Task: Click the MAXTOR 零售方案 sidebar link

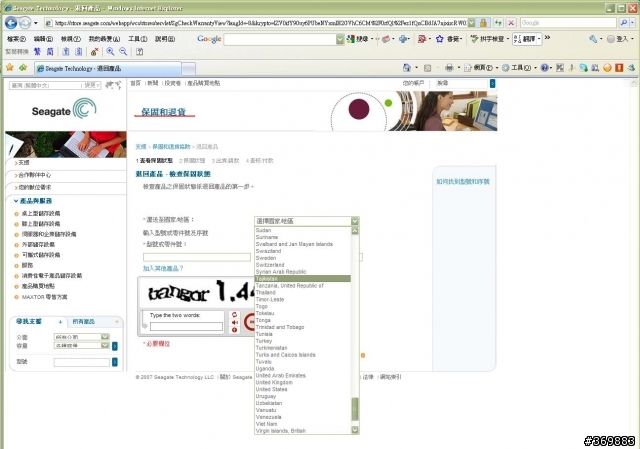Action: [44, 297]
